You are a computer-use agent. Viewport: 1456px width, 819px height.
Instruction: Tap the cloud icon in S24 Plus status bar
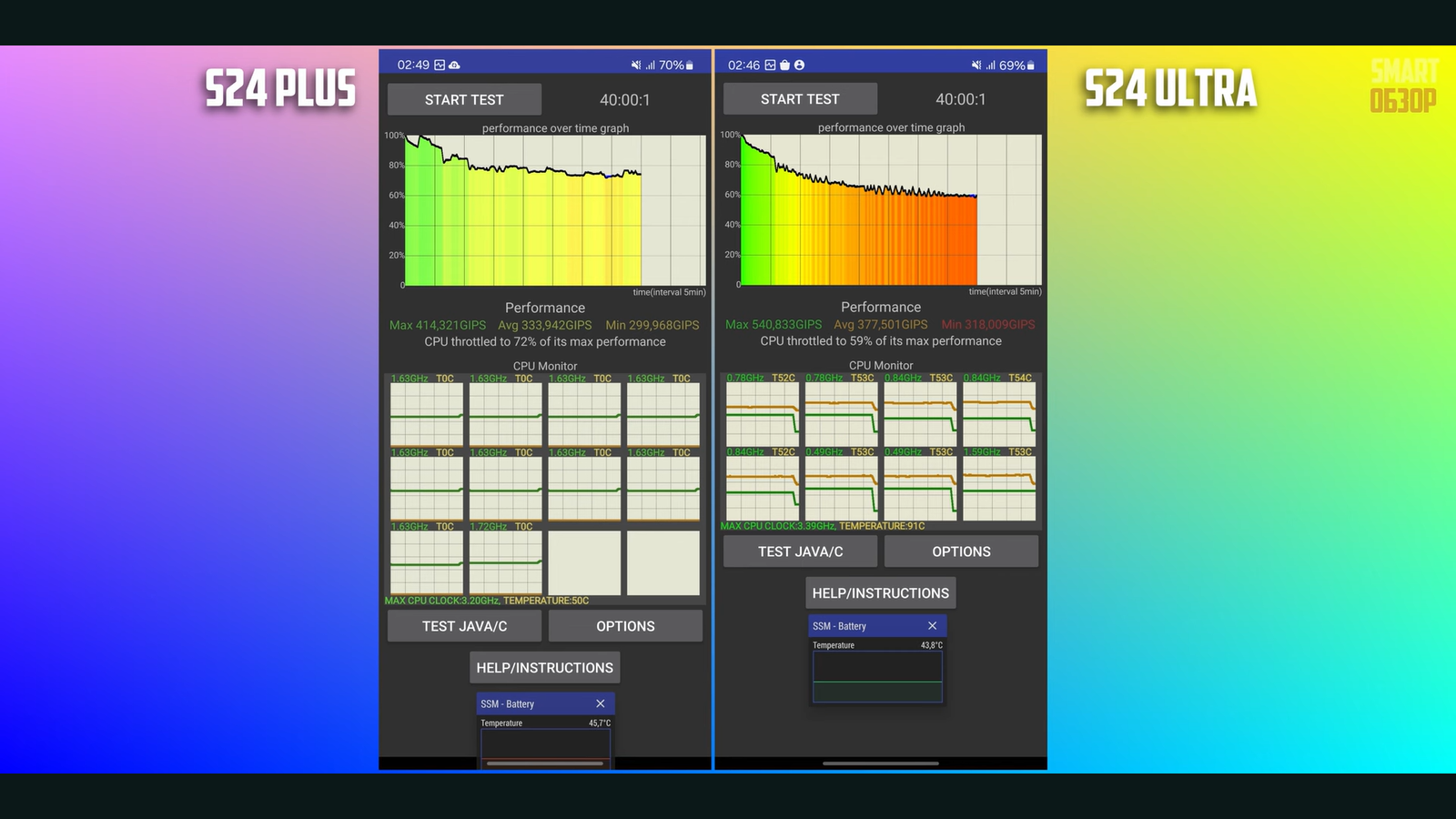(454, 66)
